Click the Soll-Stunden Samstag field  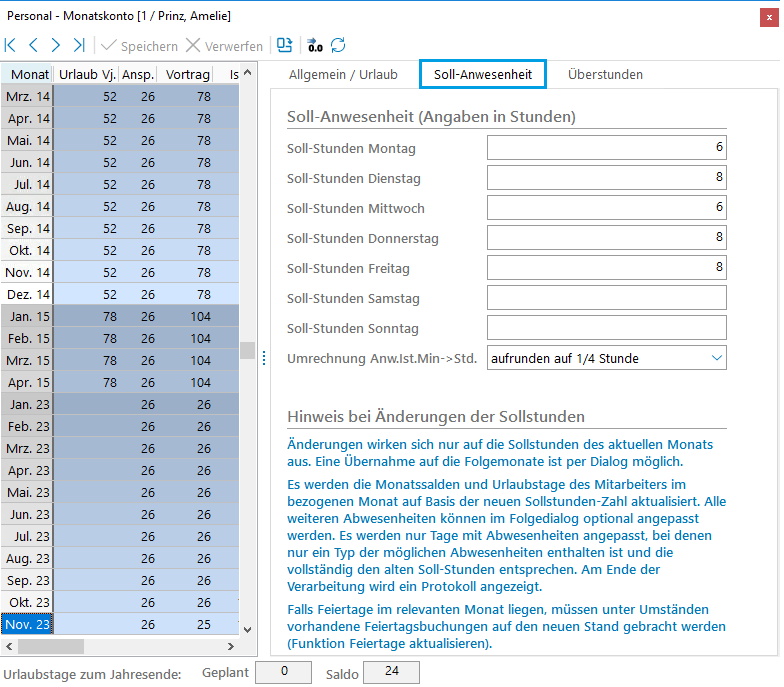point(606,298)
